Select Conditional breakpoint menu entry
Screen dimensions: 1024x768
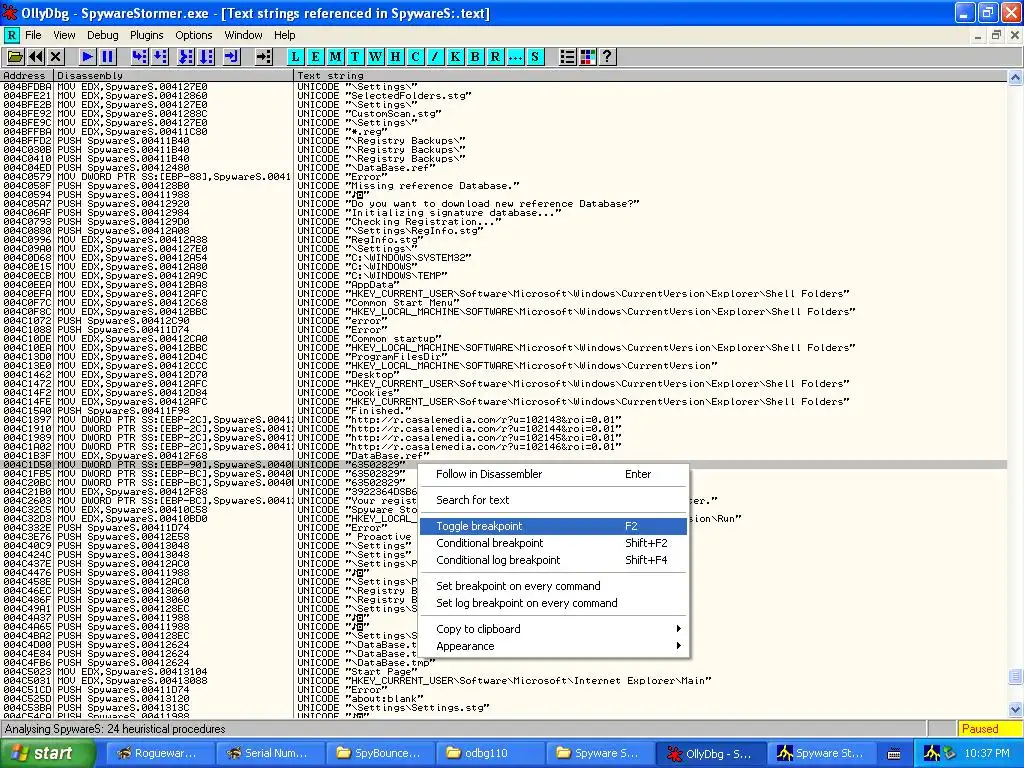point(553,543)
